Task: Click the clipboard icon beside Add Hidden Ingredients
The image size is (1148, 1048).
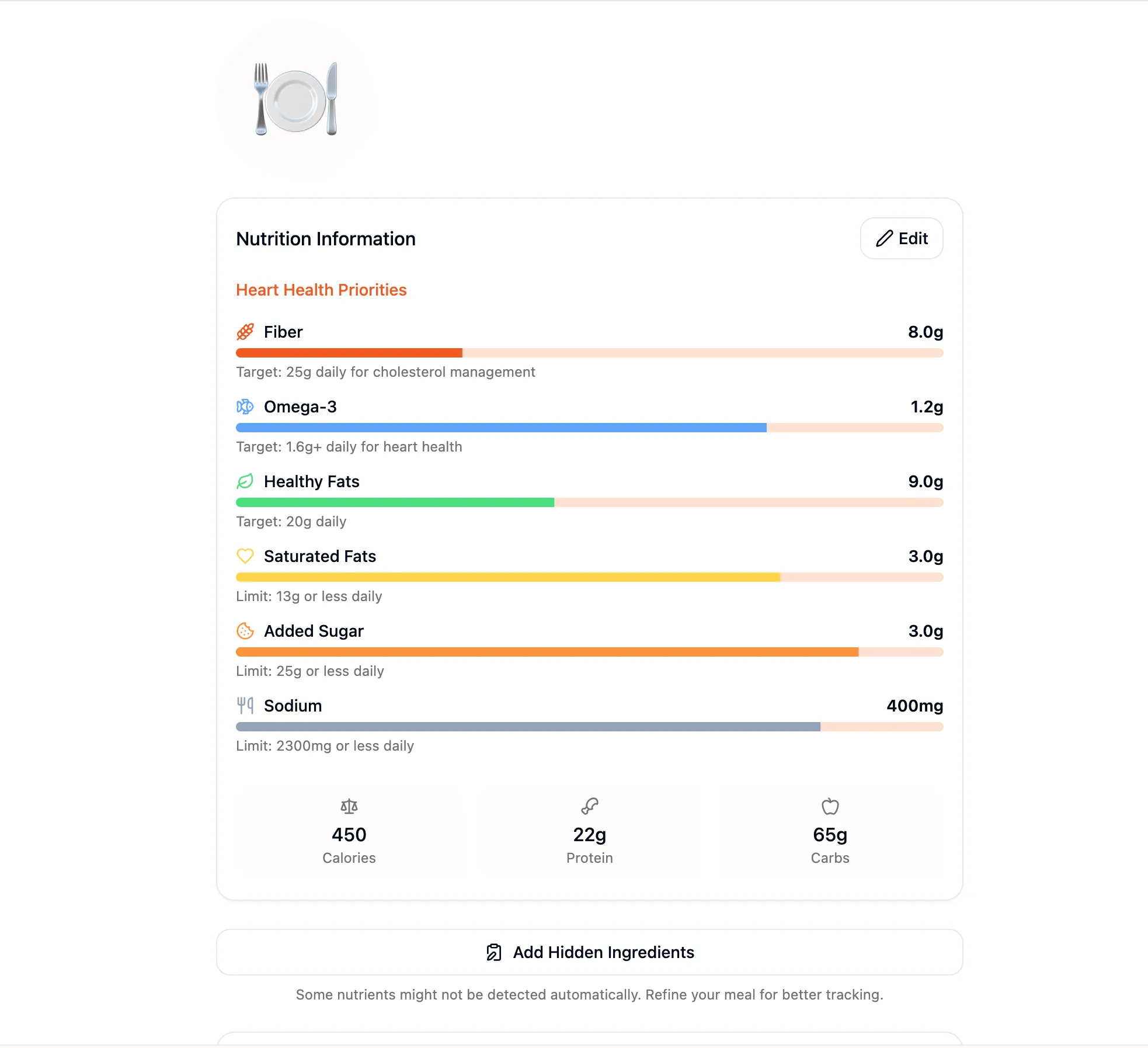Action: (x=494, y=952)
